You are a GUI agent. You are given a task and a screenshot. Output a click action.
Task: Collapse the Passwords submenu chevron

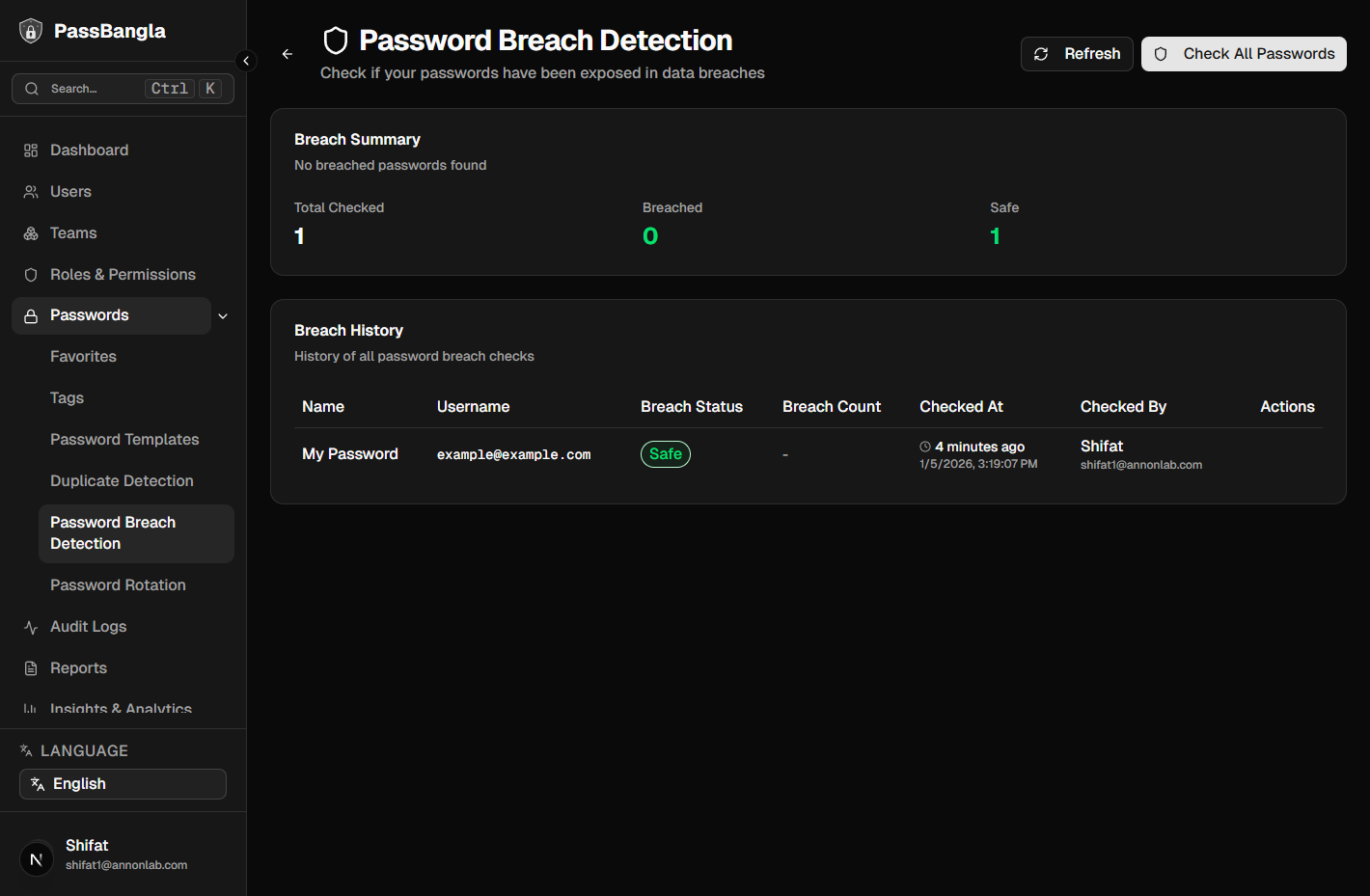223,315
